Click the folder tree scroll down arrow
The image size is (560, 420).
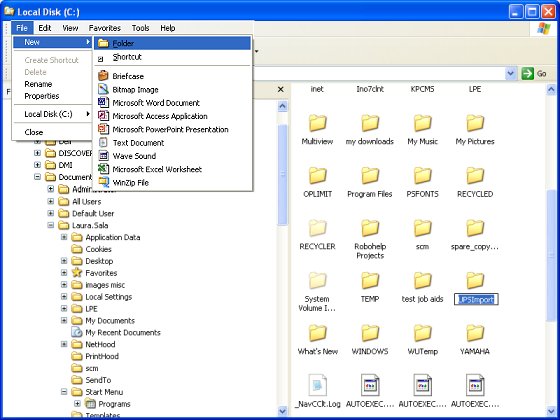(282, 411)
